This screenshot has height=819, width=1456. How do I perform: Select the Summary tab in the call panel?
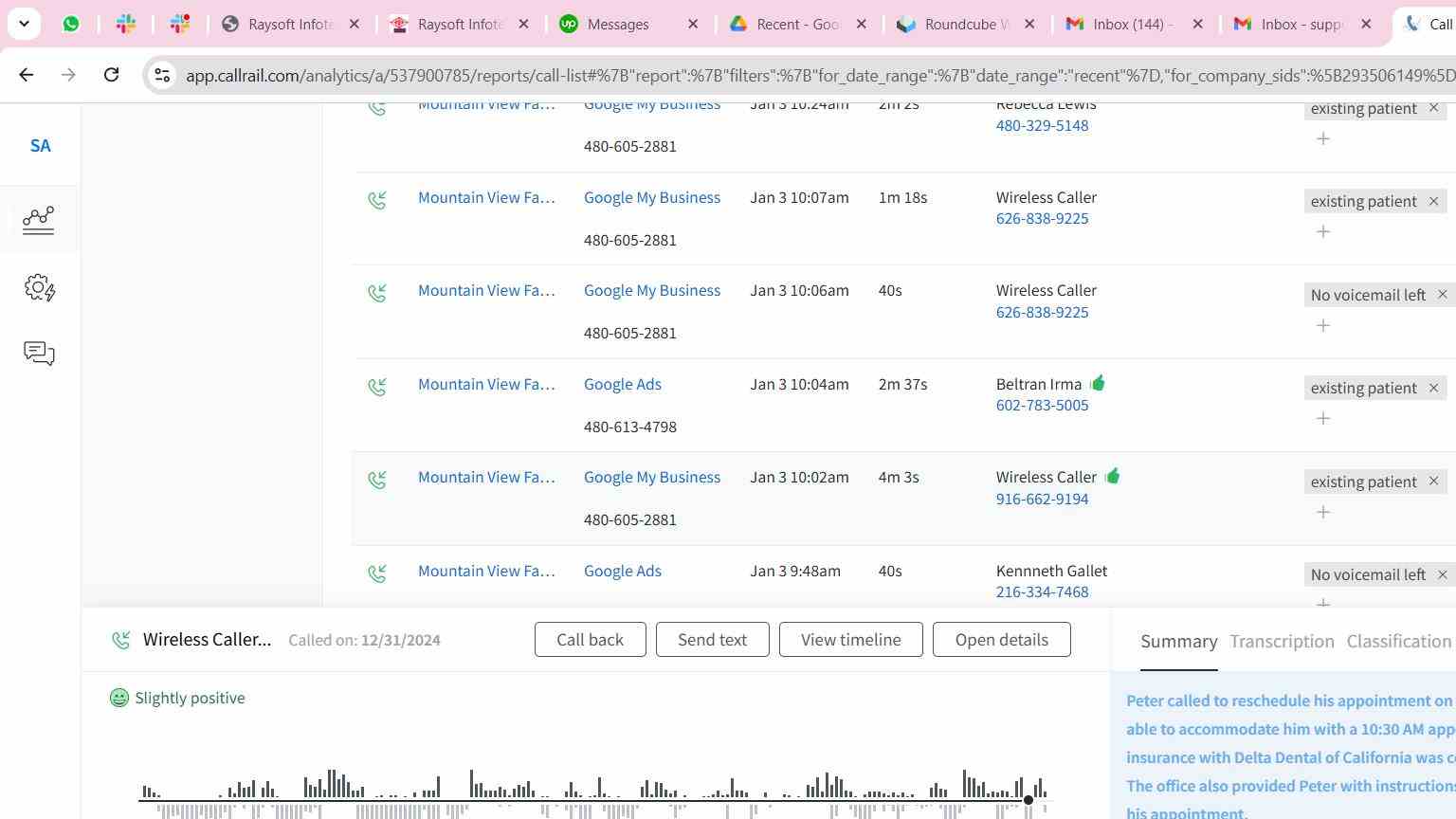(x=1179, y=642)
